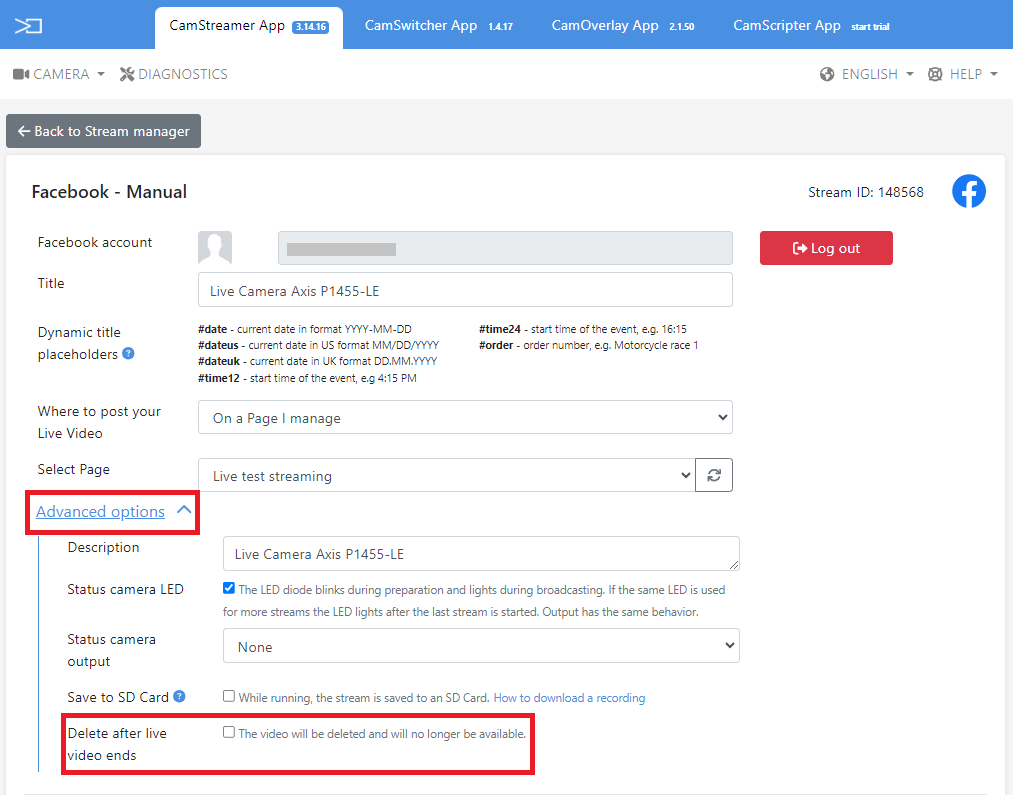Click the Title input field

pos(465,290)
